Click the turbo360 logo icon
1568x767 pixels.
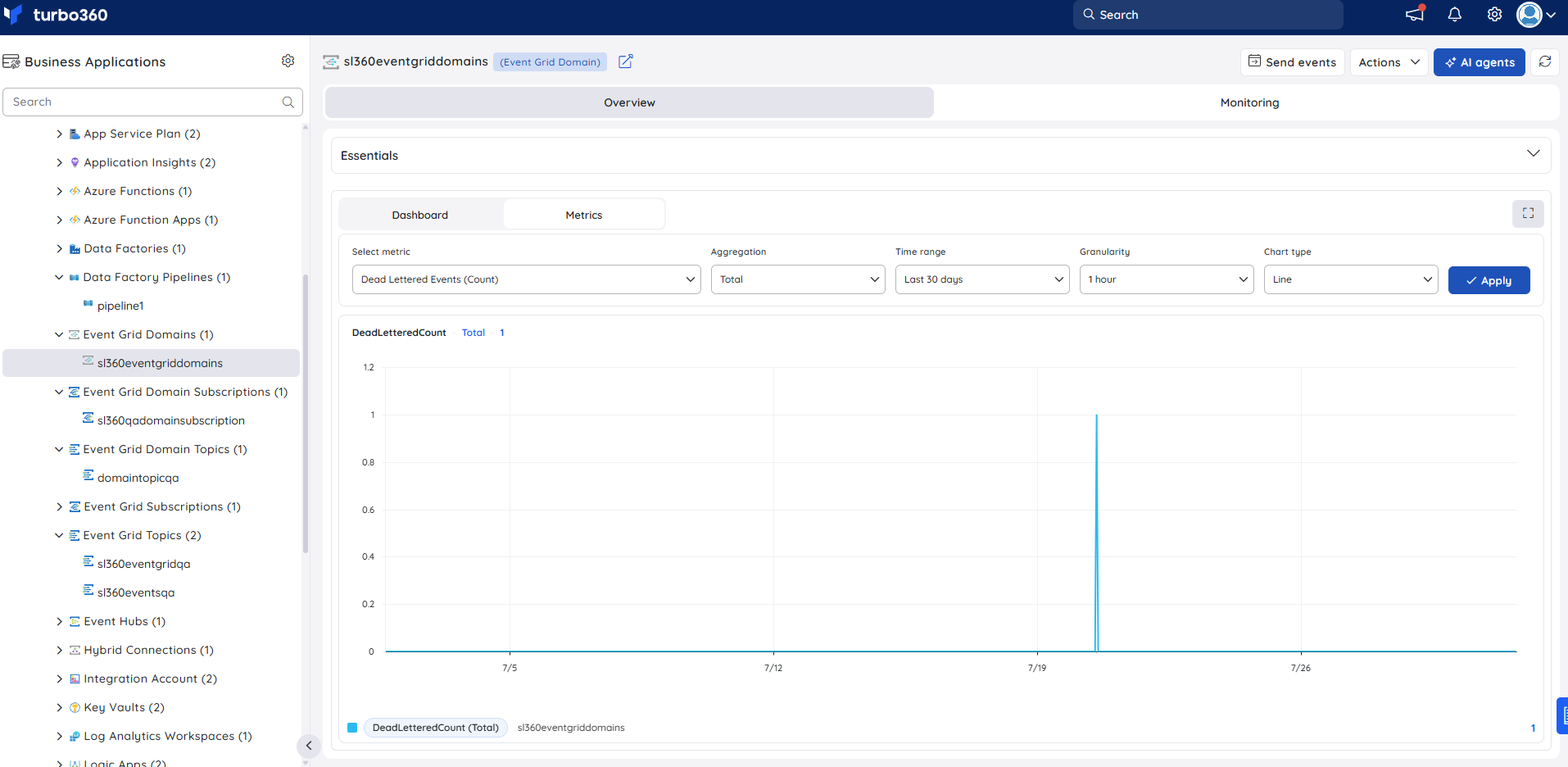point(12,14)
